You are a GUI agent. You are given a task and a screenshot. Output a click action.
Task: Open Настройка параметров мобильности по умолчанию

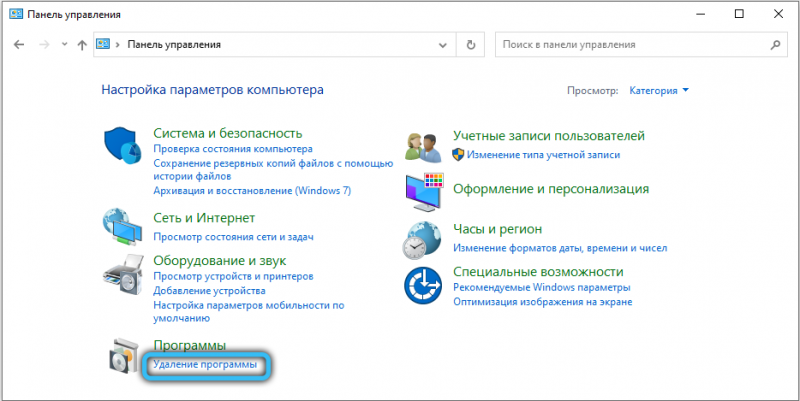(248, 312)
